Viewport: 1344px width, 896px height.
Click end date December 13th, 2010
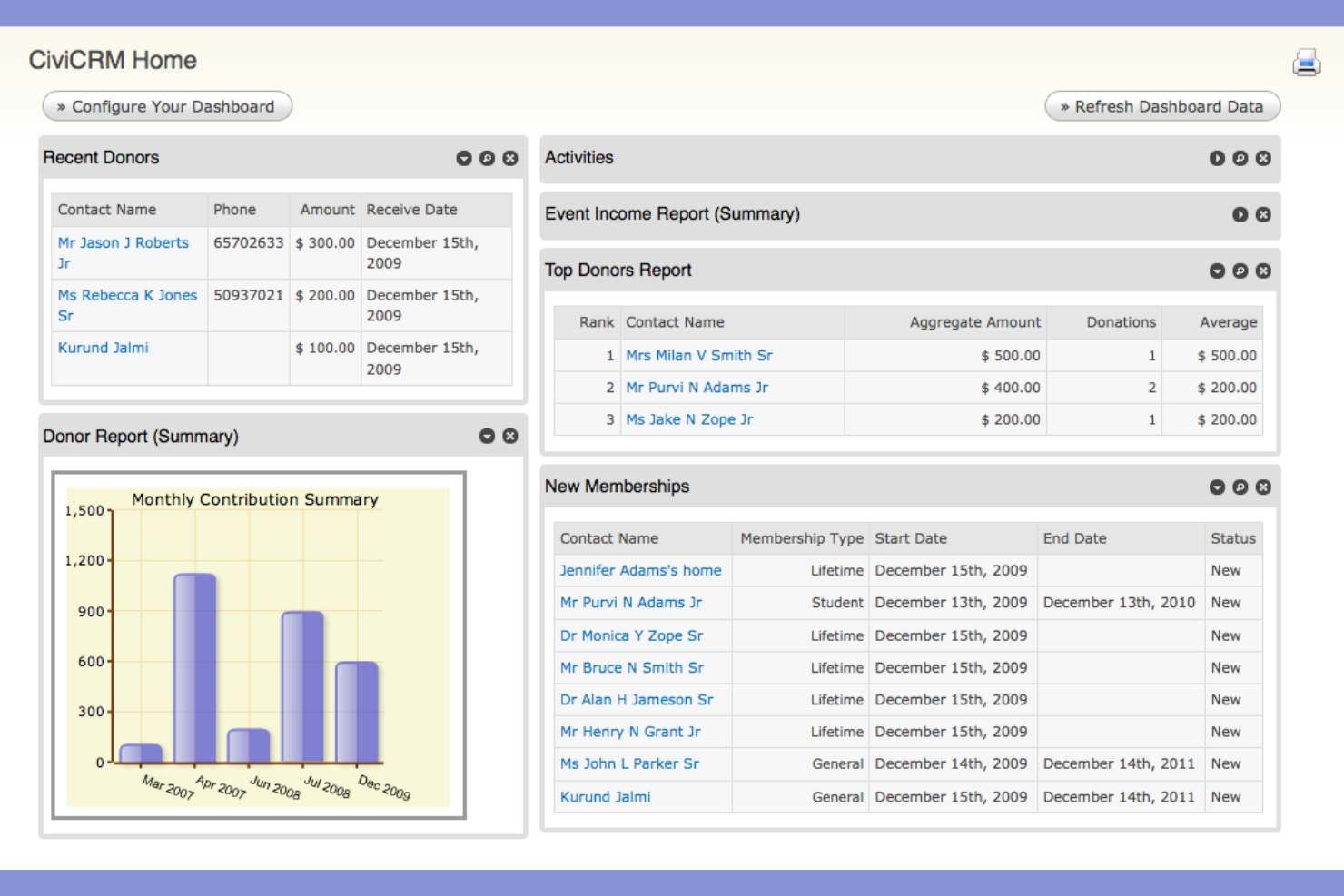[x=1119, y=603]
